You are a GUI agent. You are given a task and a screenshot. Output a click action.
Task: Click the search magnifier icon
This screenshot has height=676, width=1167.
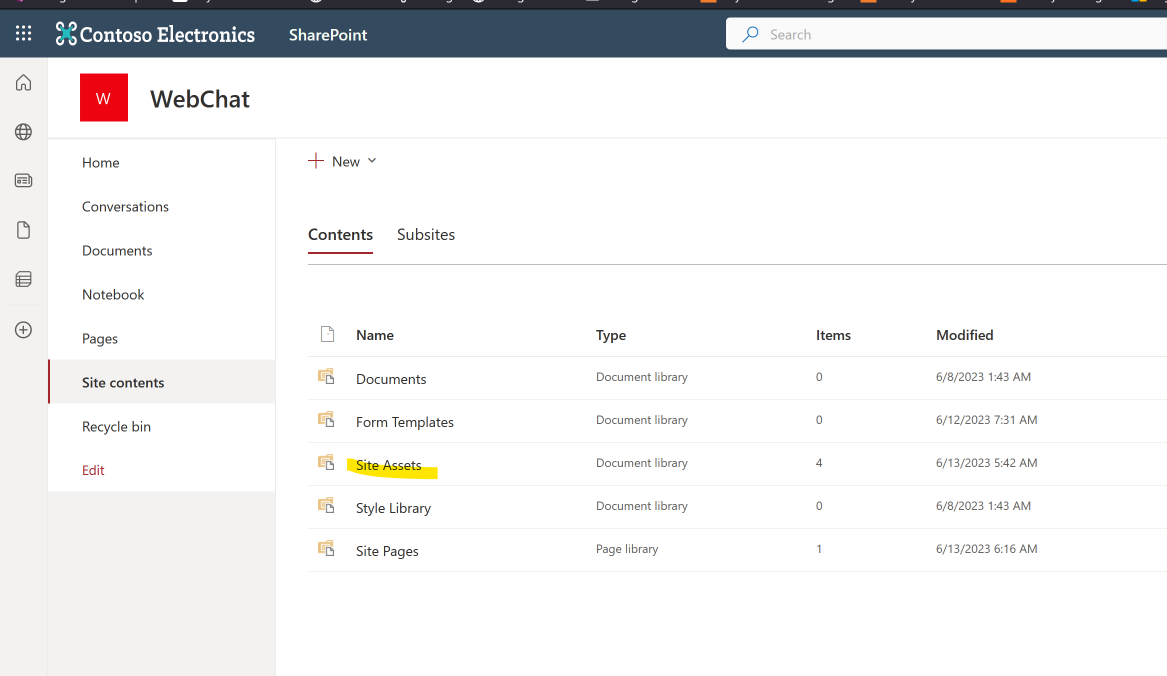(750, 34)
